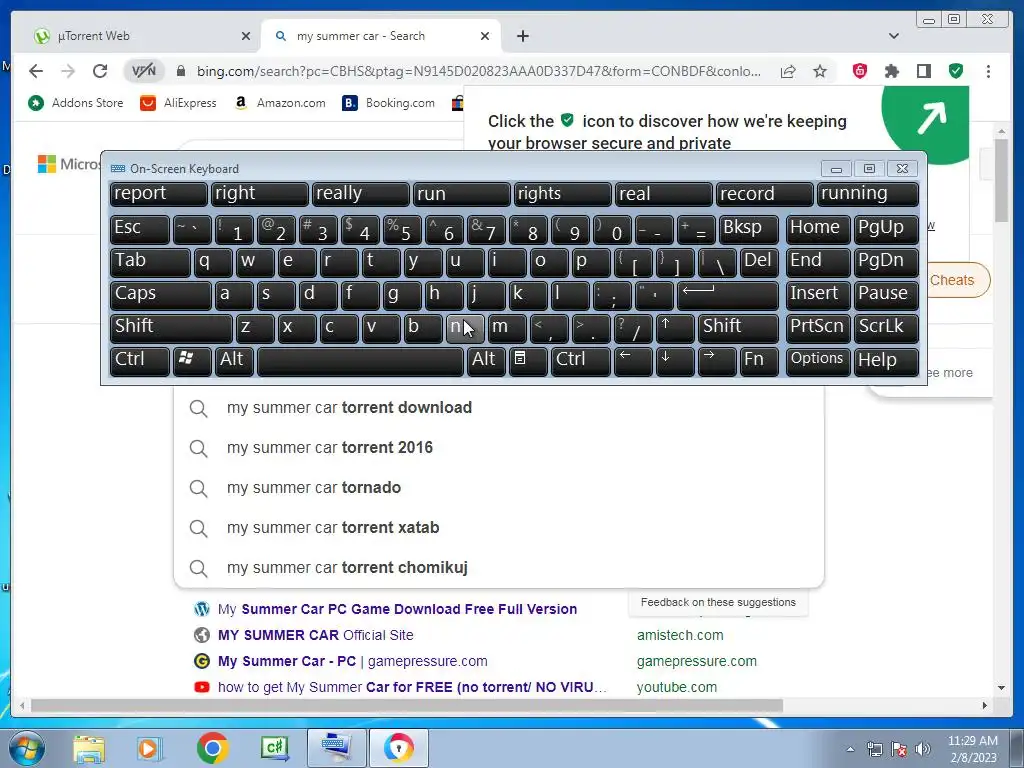Open a new tab with plus button
Viewport: 1024px width, 768px height.
coord(522,36)
